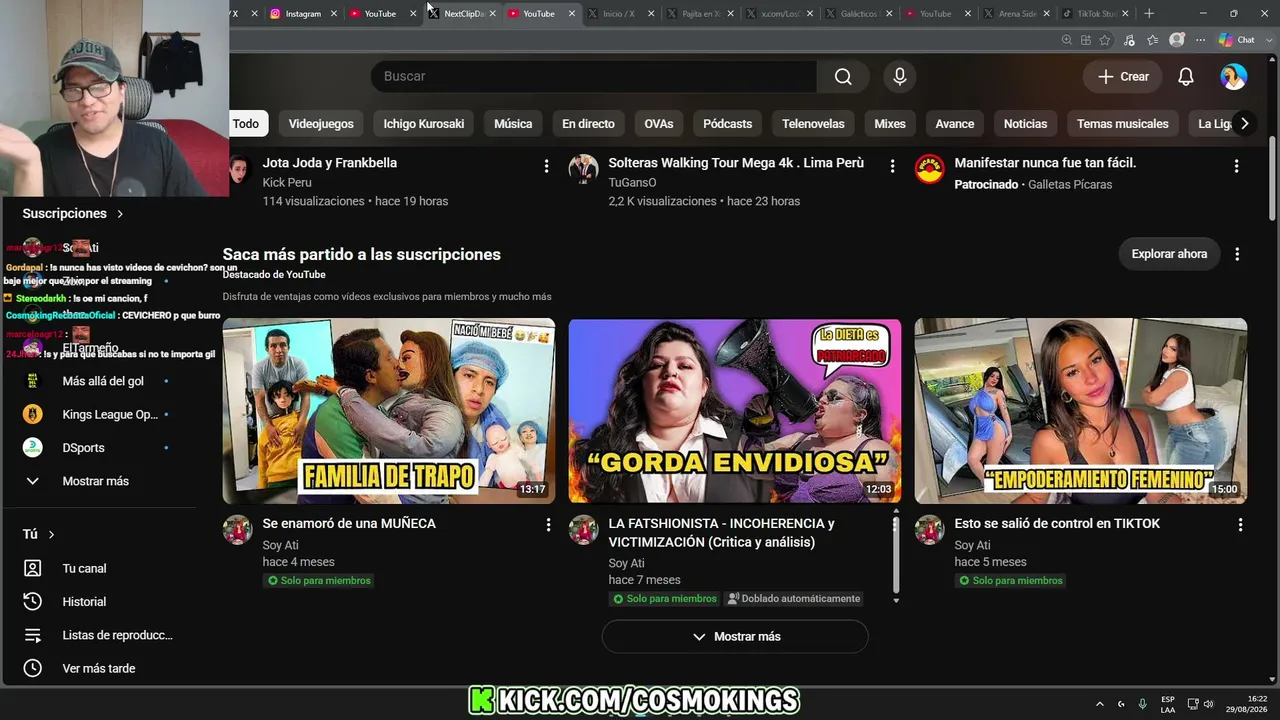Expand the Tú section chevron
This screenshot has width=1280, height=720.
51,535
